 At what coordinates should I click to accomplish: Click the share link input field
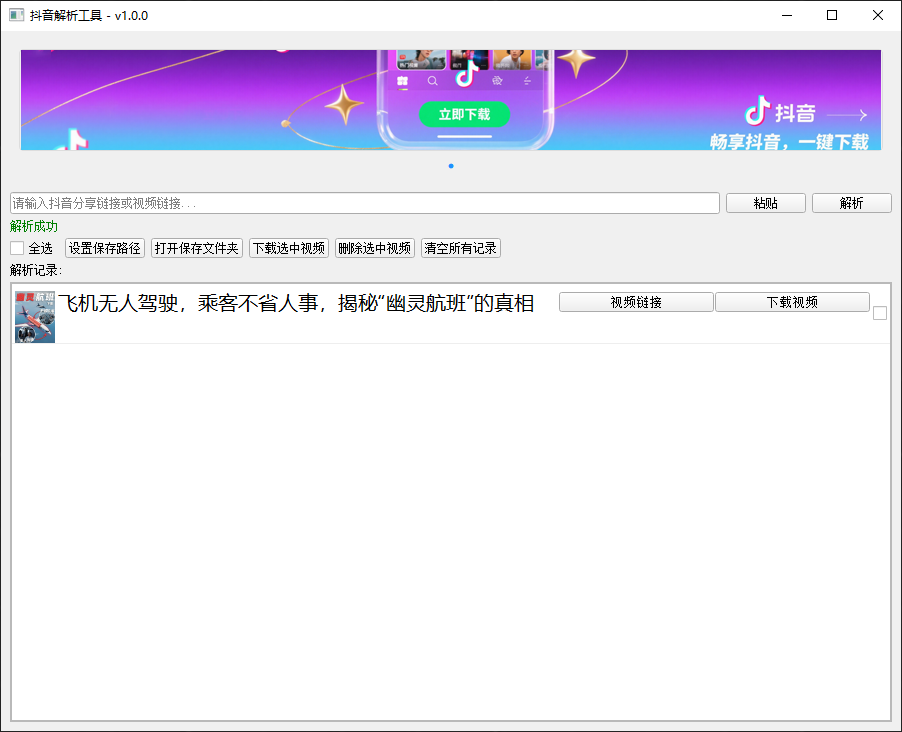pyautogui.click(x=360, y=202)
